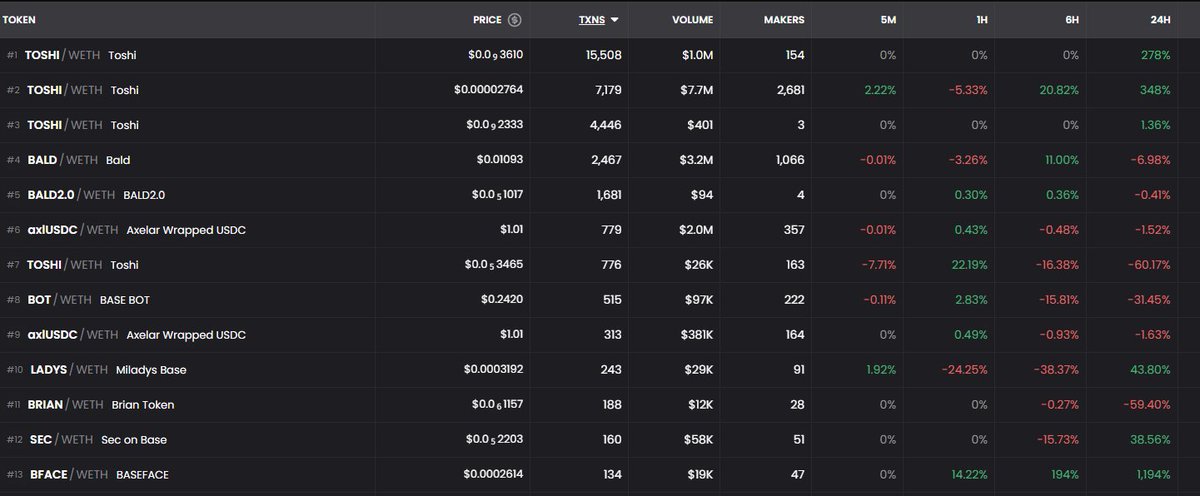
Task: Click the 5M change -7.71%
Action: click(877, 265)
